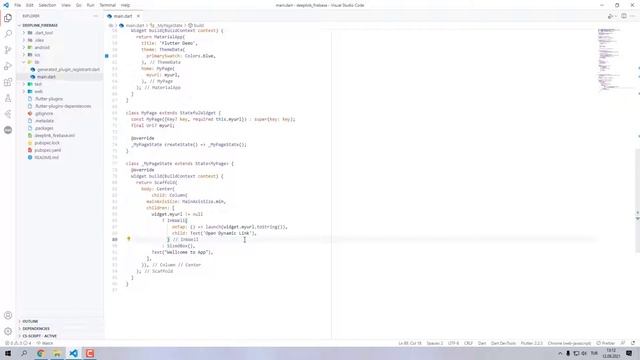
Task: Select Chrome (web-javascript) device in status bar
Action: tap(569, 343)
